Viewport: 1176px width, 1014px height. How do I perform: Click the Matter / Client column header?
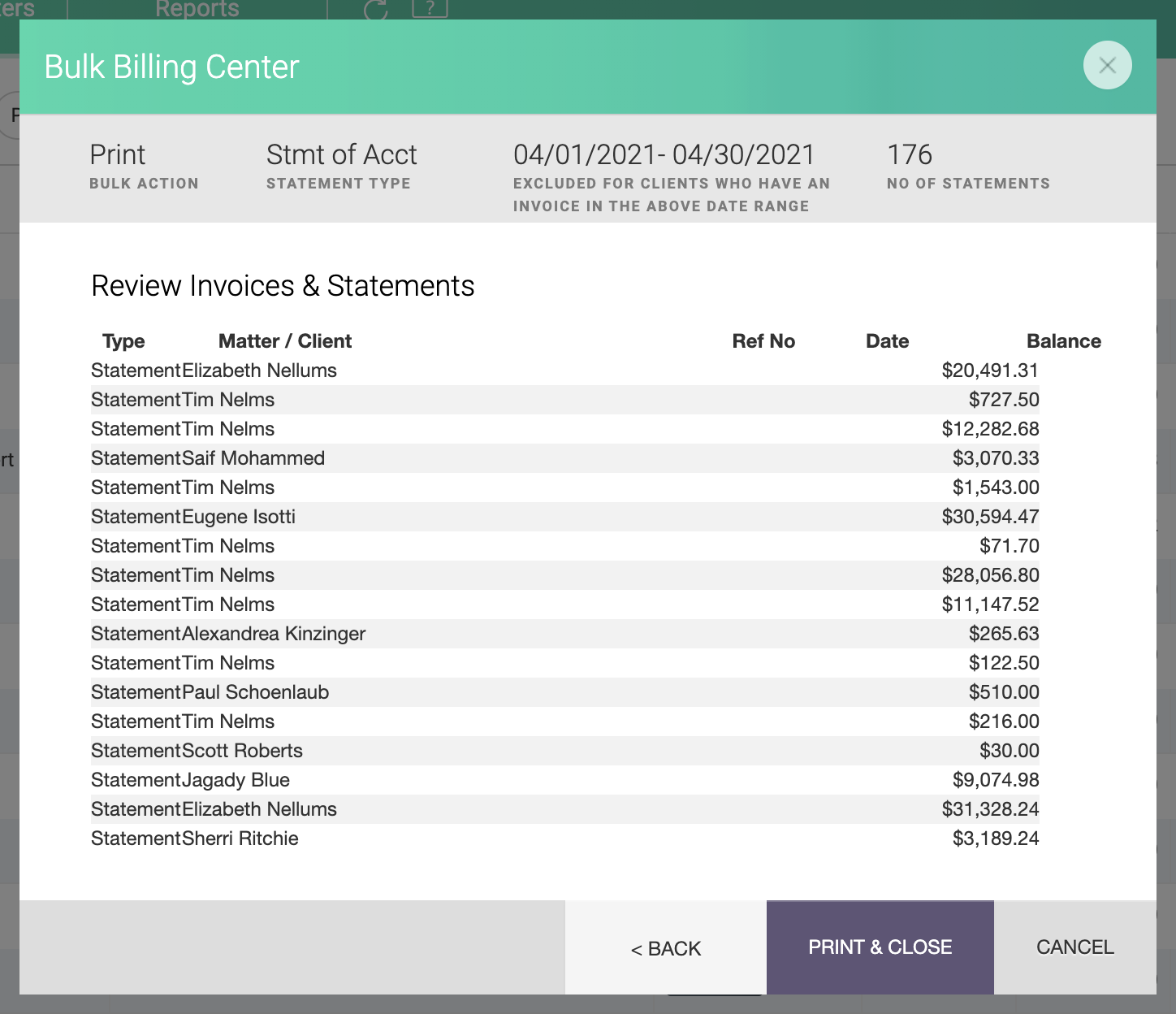(285, 341)
